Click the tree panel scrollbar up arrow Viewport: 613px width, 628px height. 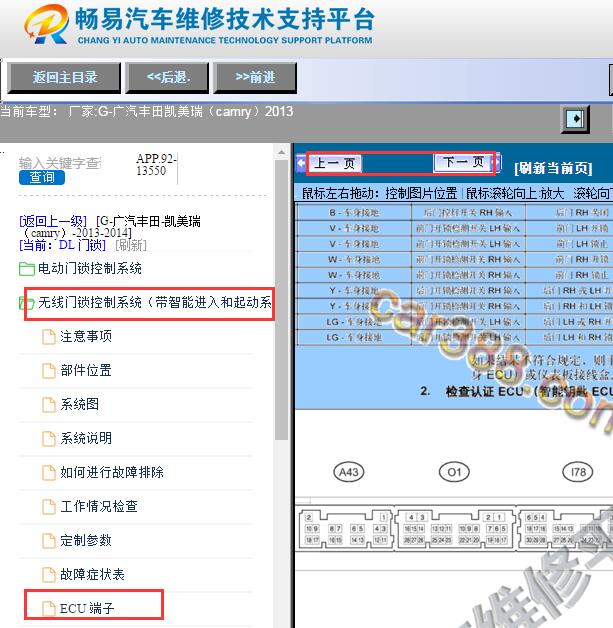coord(281,152)
